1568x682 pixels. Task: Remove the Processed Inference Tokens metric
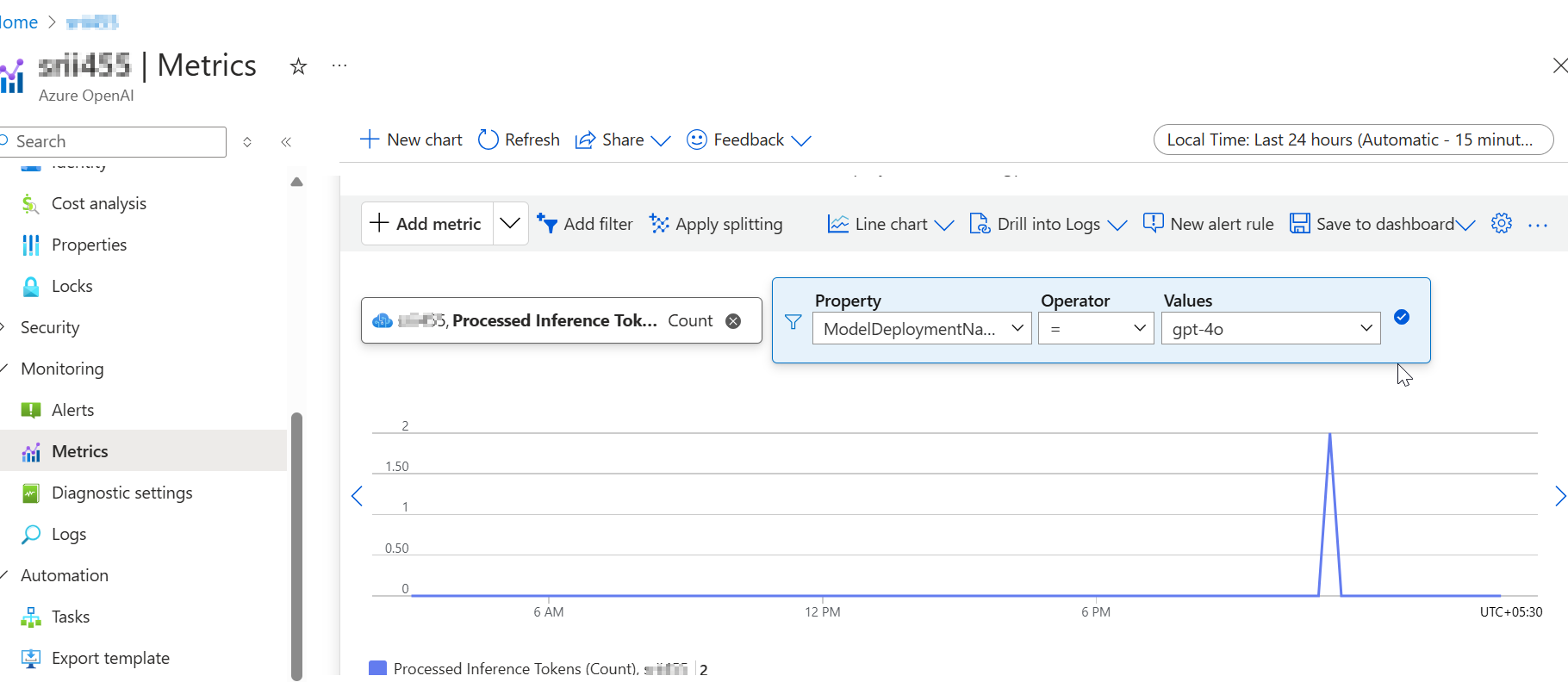733,321
